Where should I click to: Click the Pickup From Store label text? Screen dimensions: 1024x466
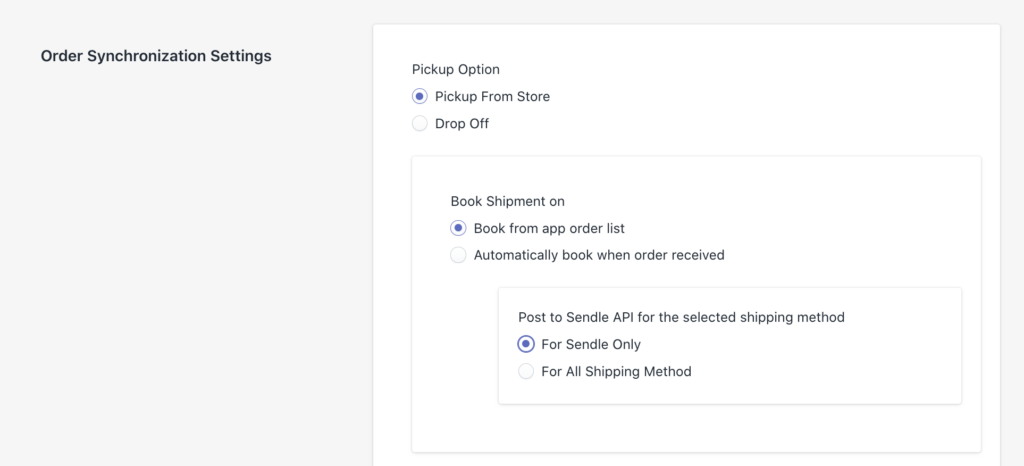tap(492, 97)
